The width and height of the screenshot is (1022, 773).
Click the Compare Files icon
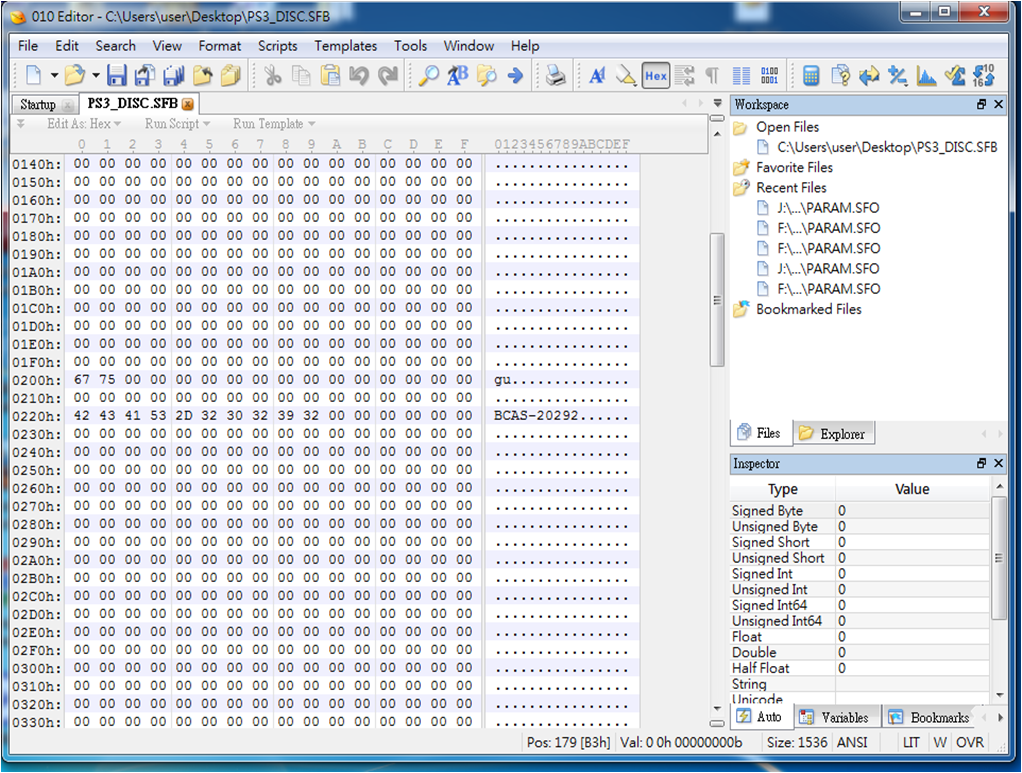pyautogui.click(x=840, y=76)
